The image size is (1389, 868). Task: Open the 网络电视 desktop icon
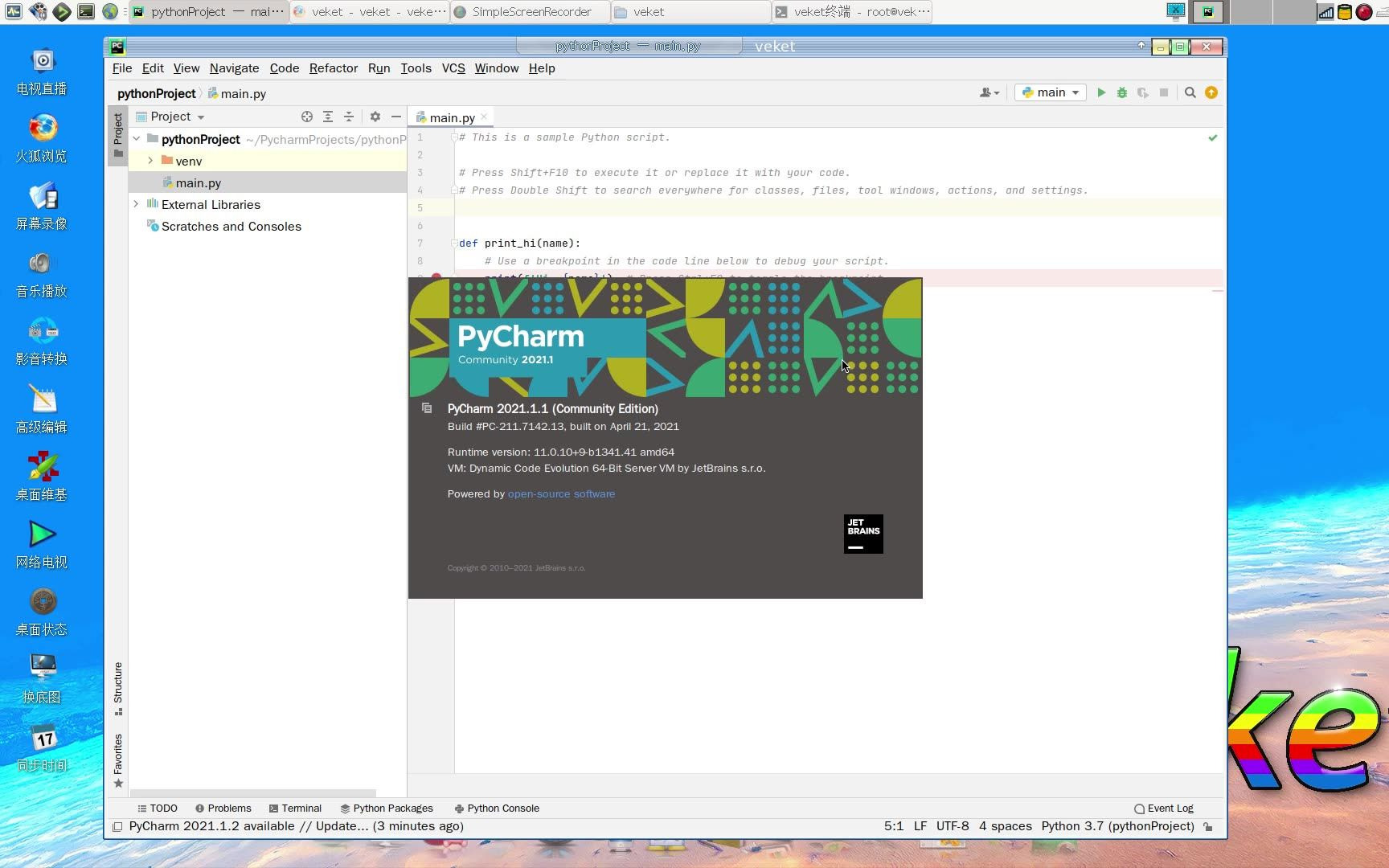pyautogui.click(x=43, y=544)
